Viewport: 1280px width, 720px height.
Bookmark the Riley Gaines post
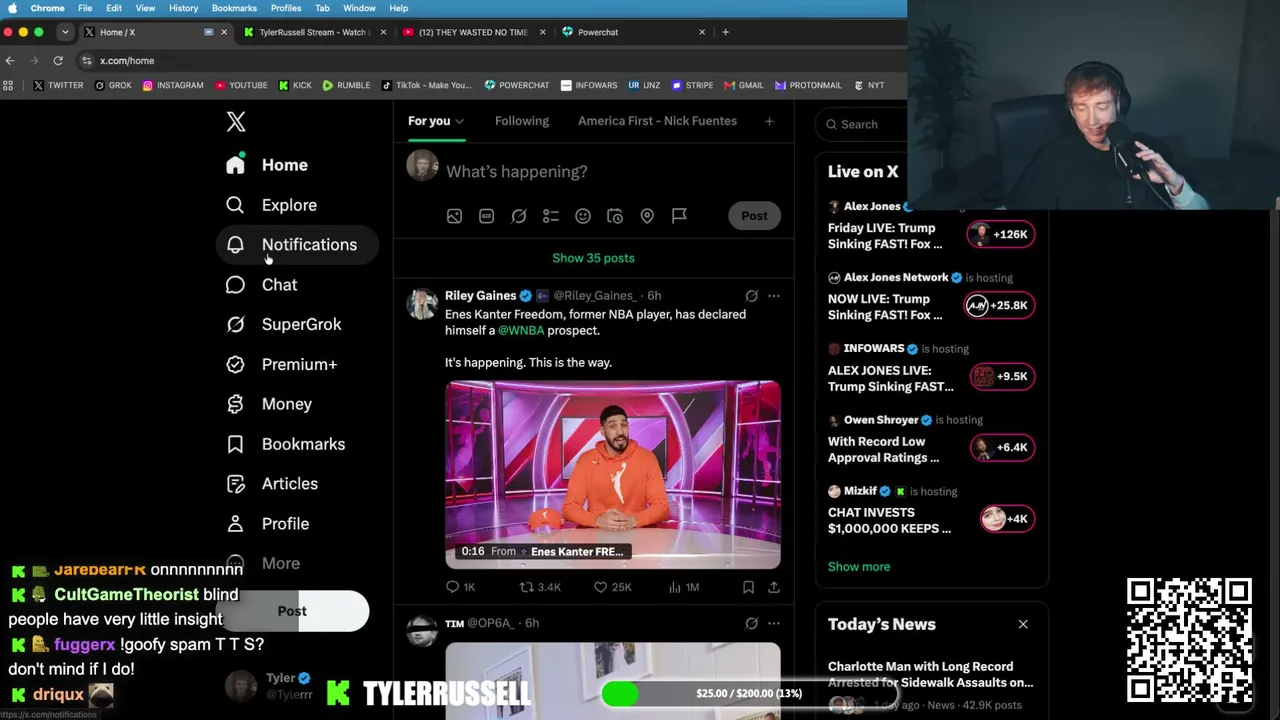tap(748, 587)
